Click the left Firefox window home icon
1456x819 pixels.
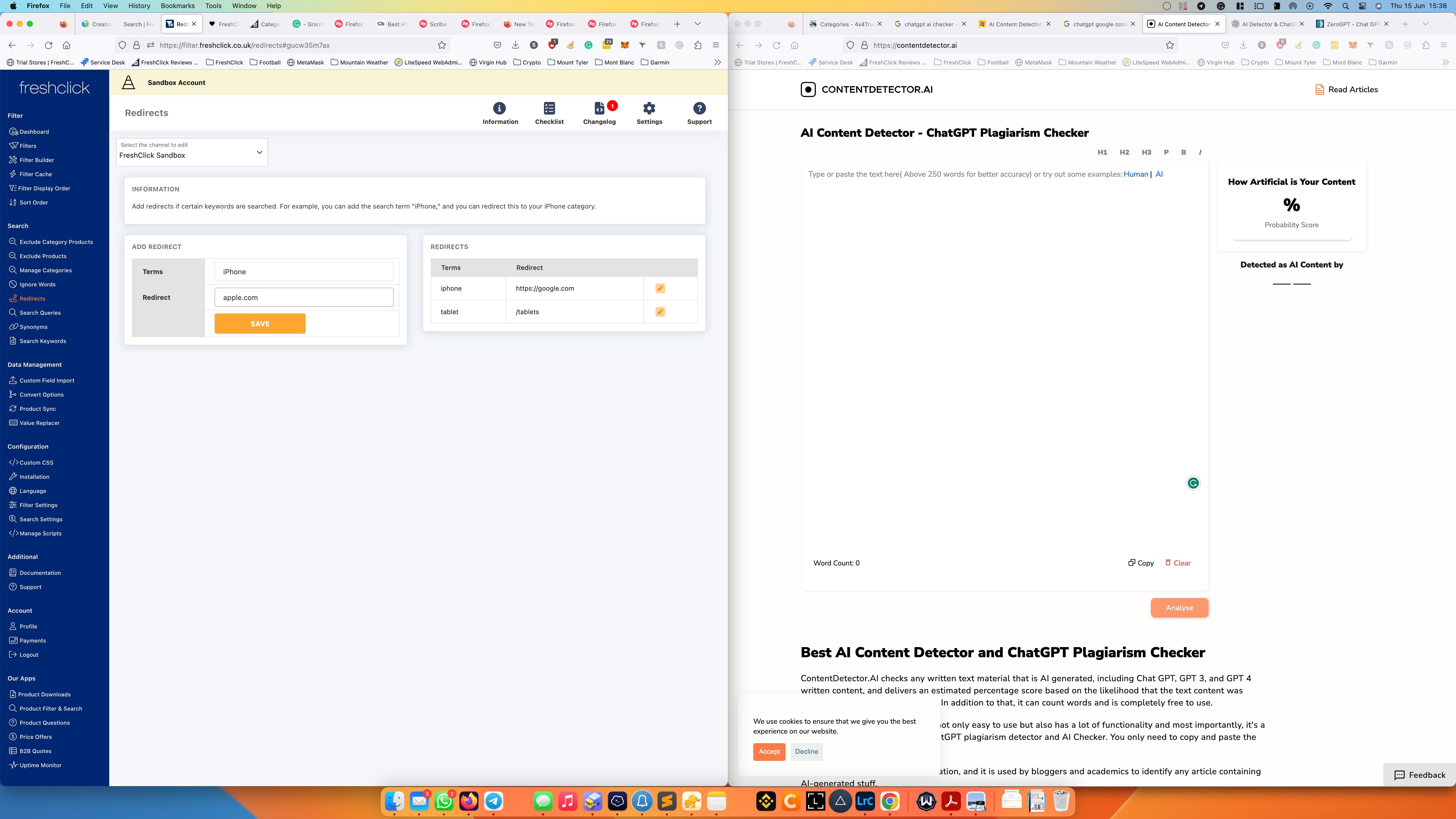click(67, 45)
